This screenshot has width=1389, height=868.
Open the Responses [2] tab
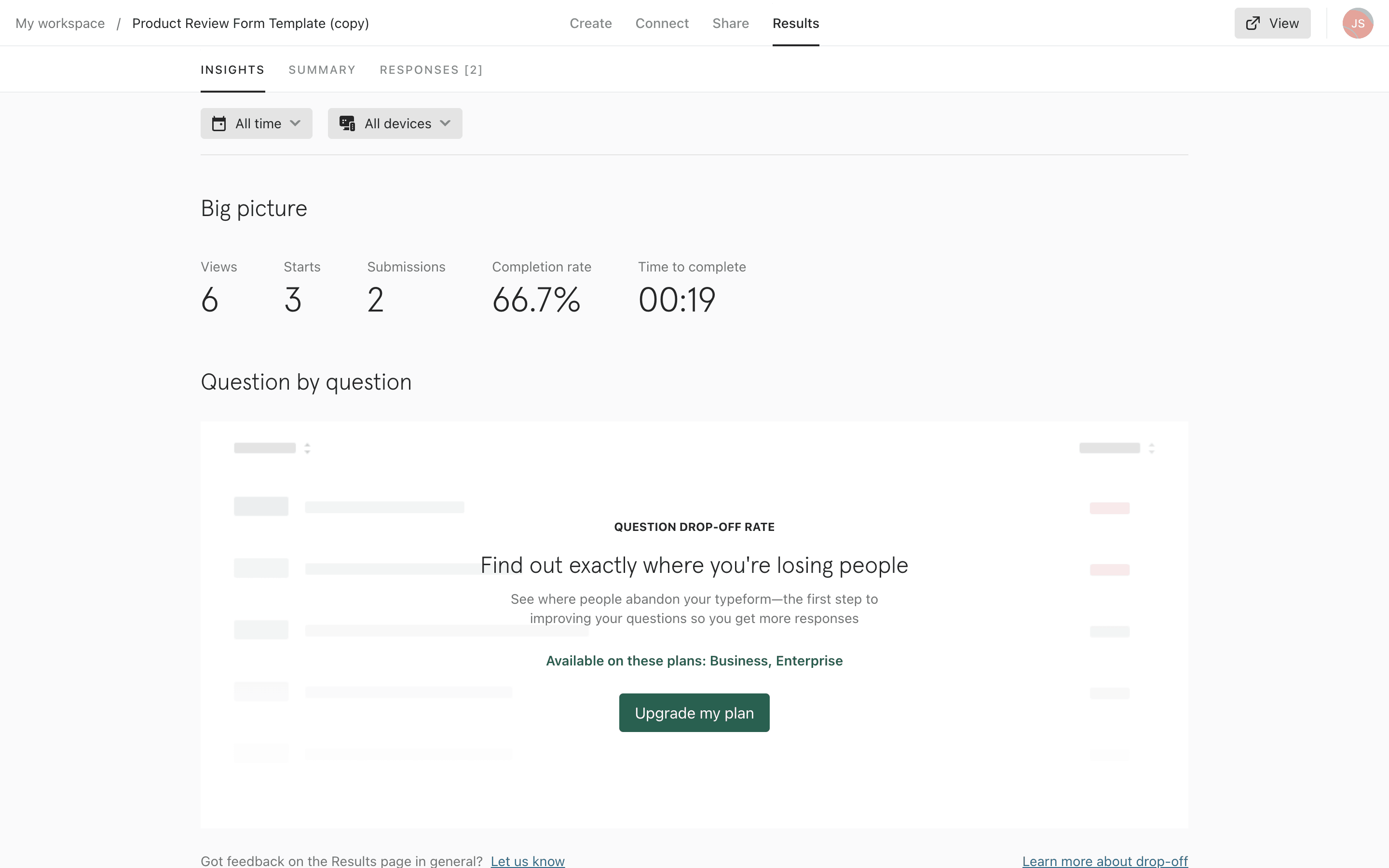pos(431,70)
